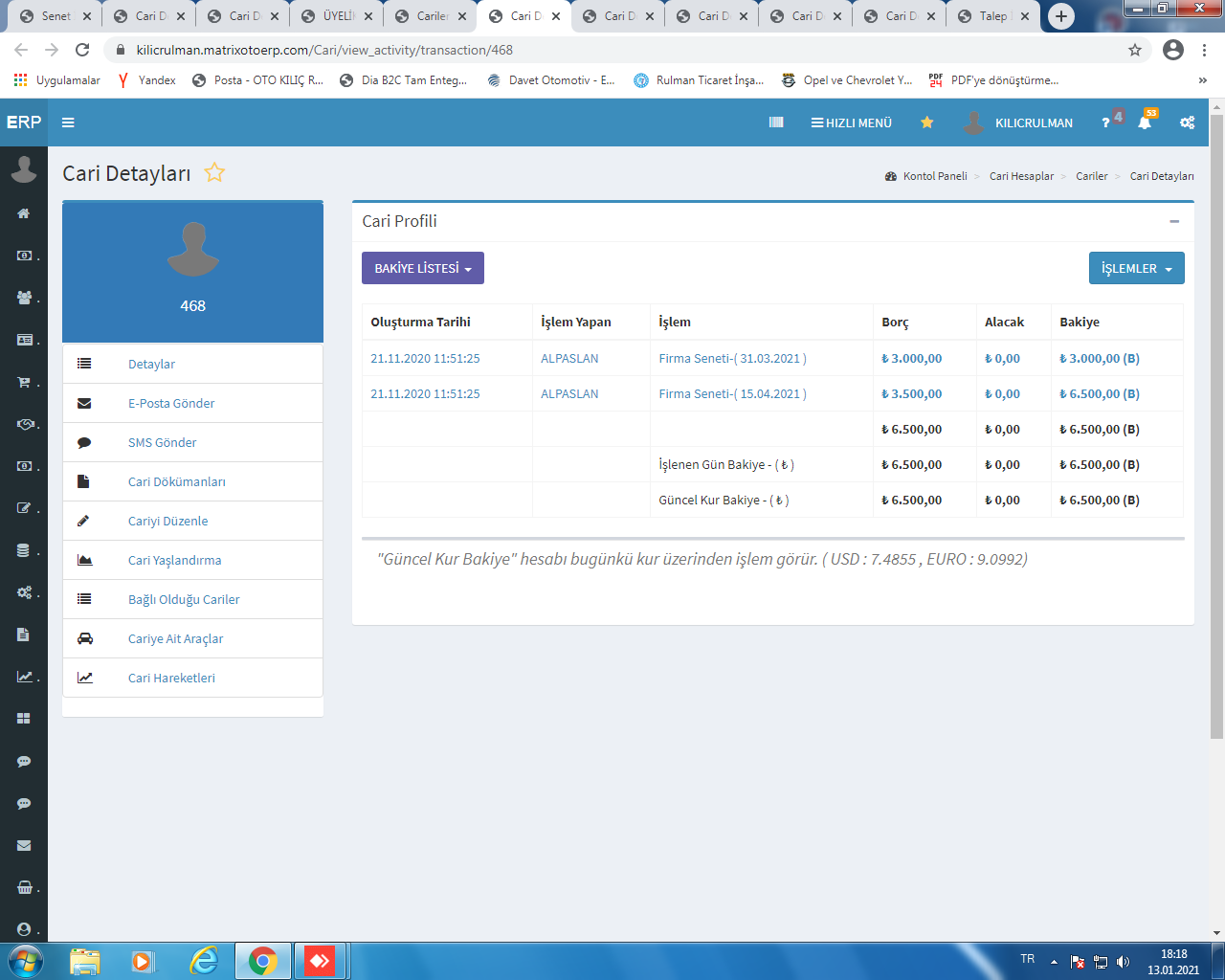Expand the BAKİYE LİSTESİ dropdown
This screenshot has height=980, width=1225.
[x=422, y=268]
